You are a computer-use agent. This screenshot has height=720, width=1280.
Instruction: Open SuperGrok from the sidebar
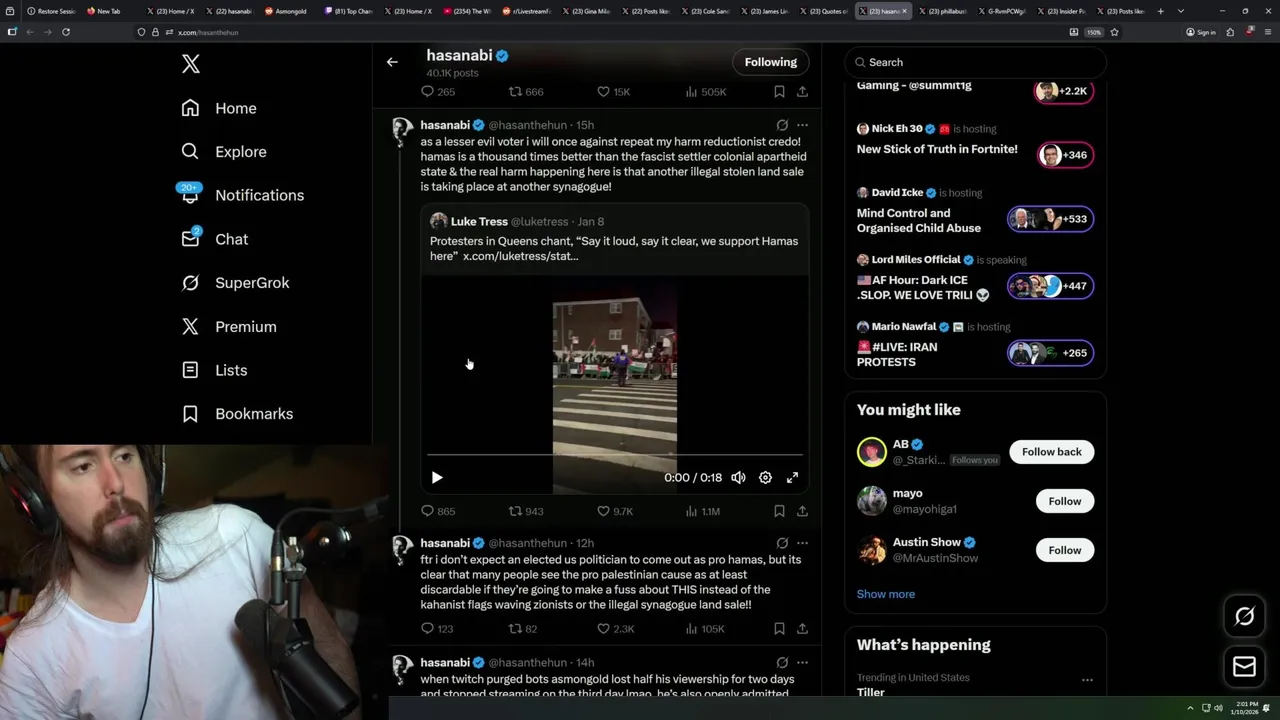pos(235,283)
